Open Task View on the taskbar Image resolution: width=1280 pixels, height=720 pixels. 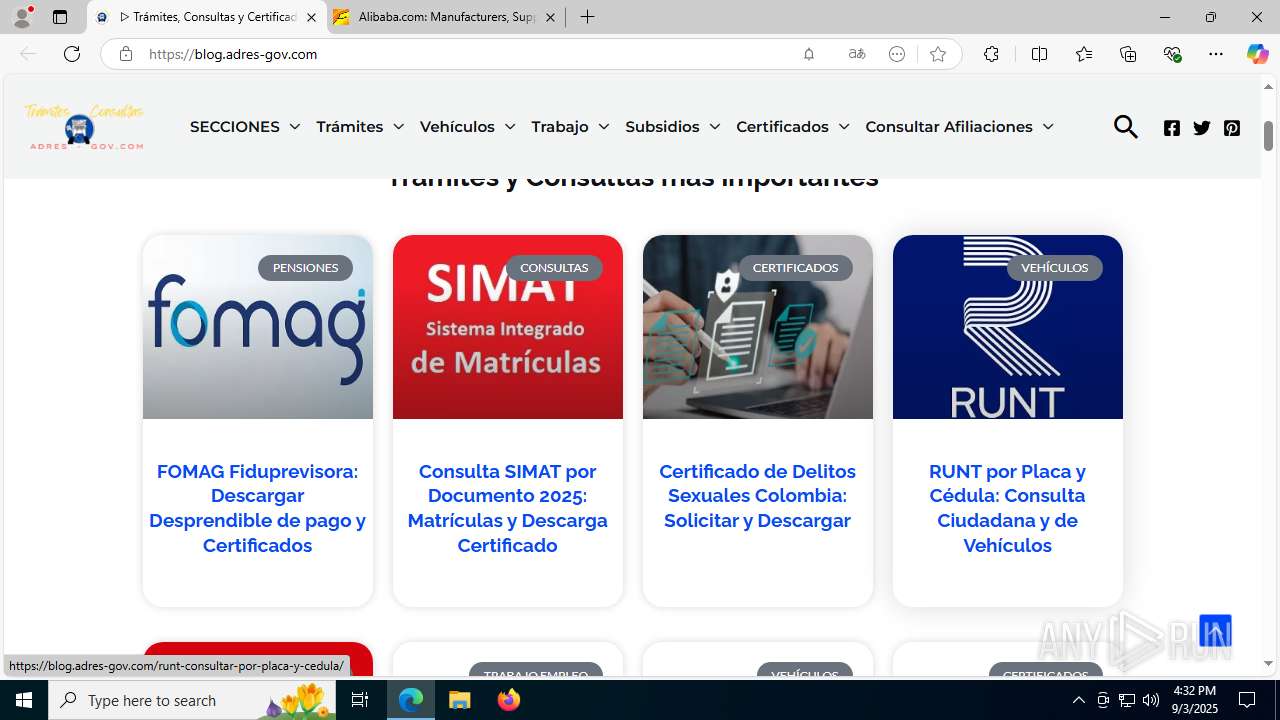click(x=360, y=700)
